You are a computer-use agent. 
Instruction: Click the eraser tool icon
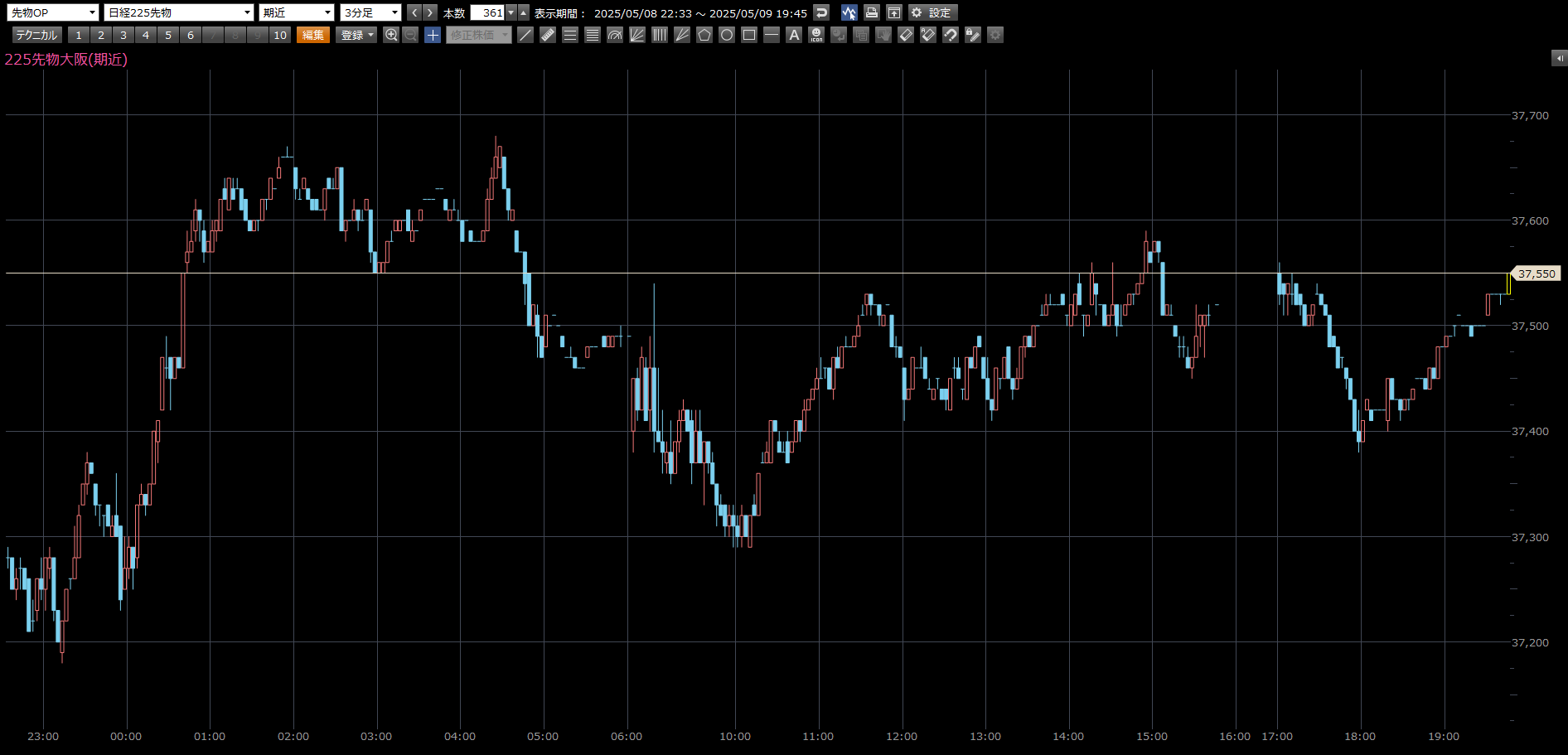906,35
